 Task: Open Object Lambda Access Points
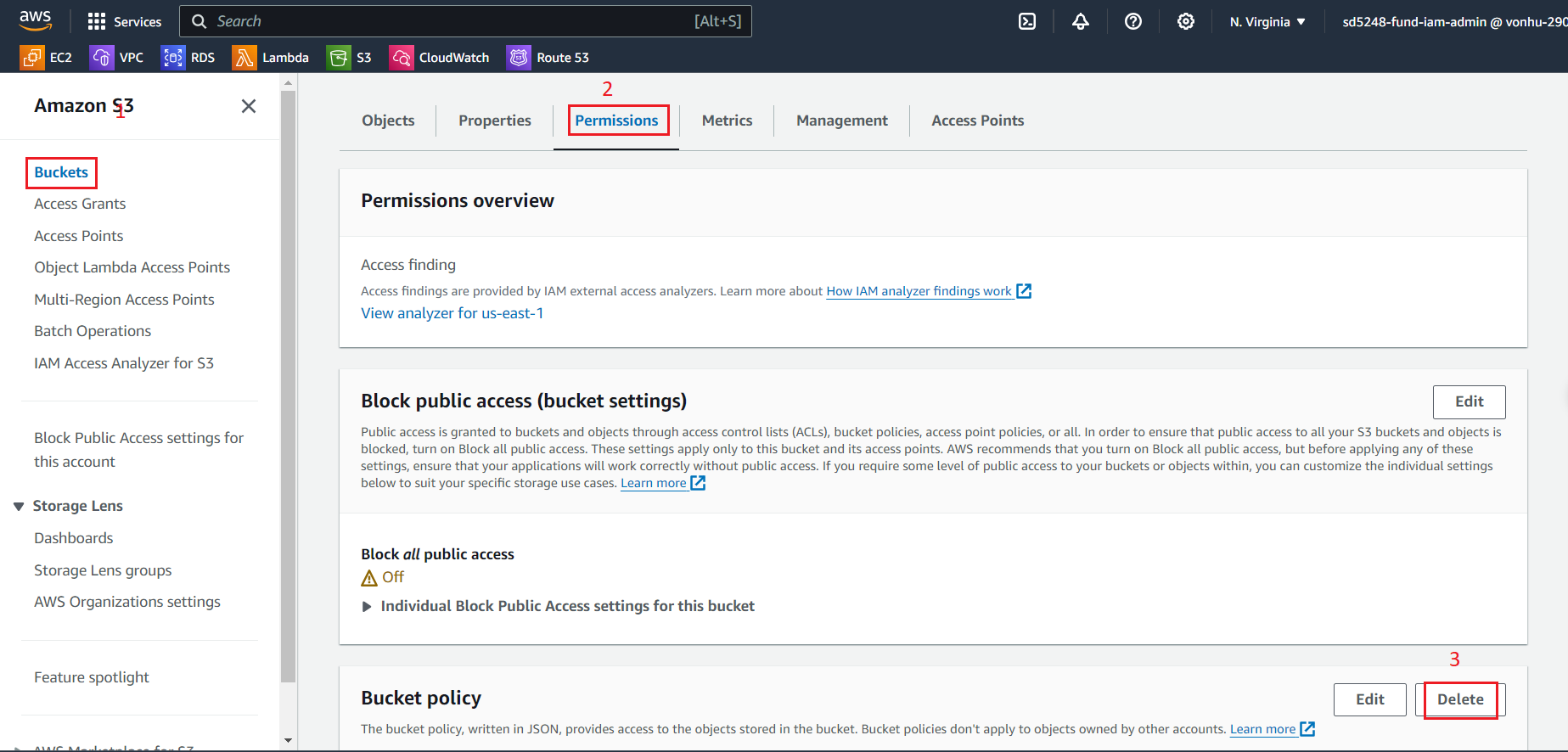(x=132, y=267)
